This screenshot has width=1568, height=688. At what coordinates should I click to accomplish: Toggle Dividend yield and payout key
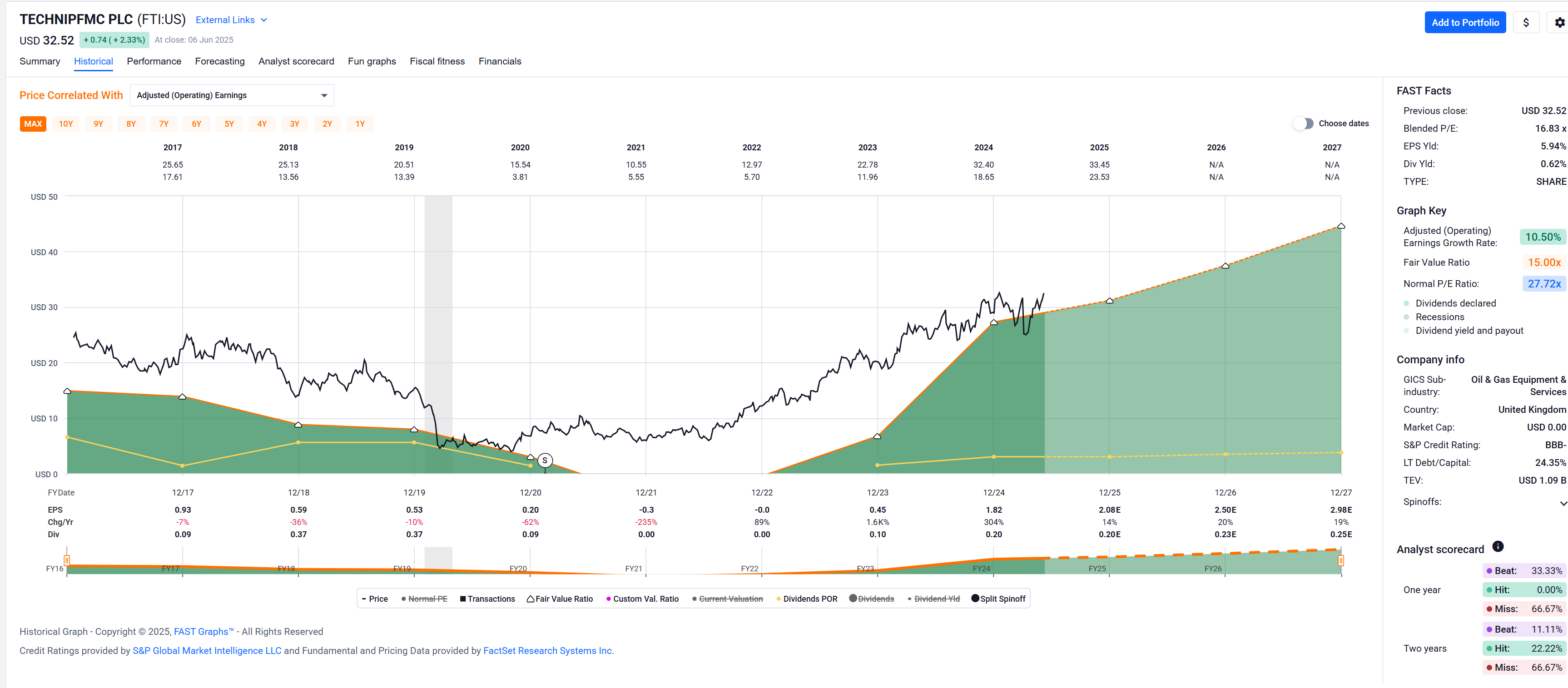pyautogui.click(x=1464, y=330)
